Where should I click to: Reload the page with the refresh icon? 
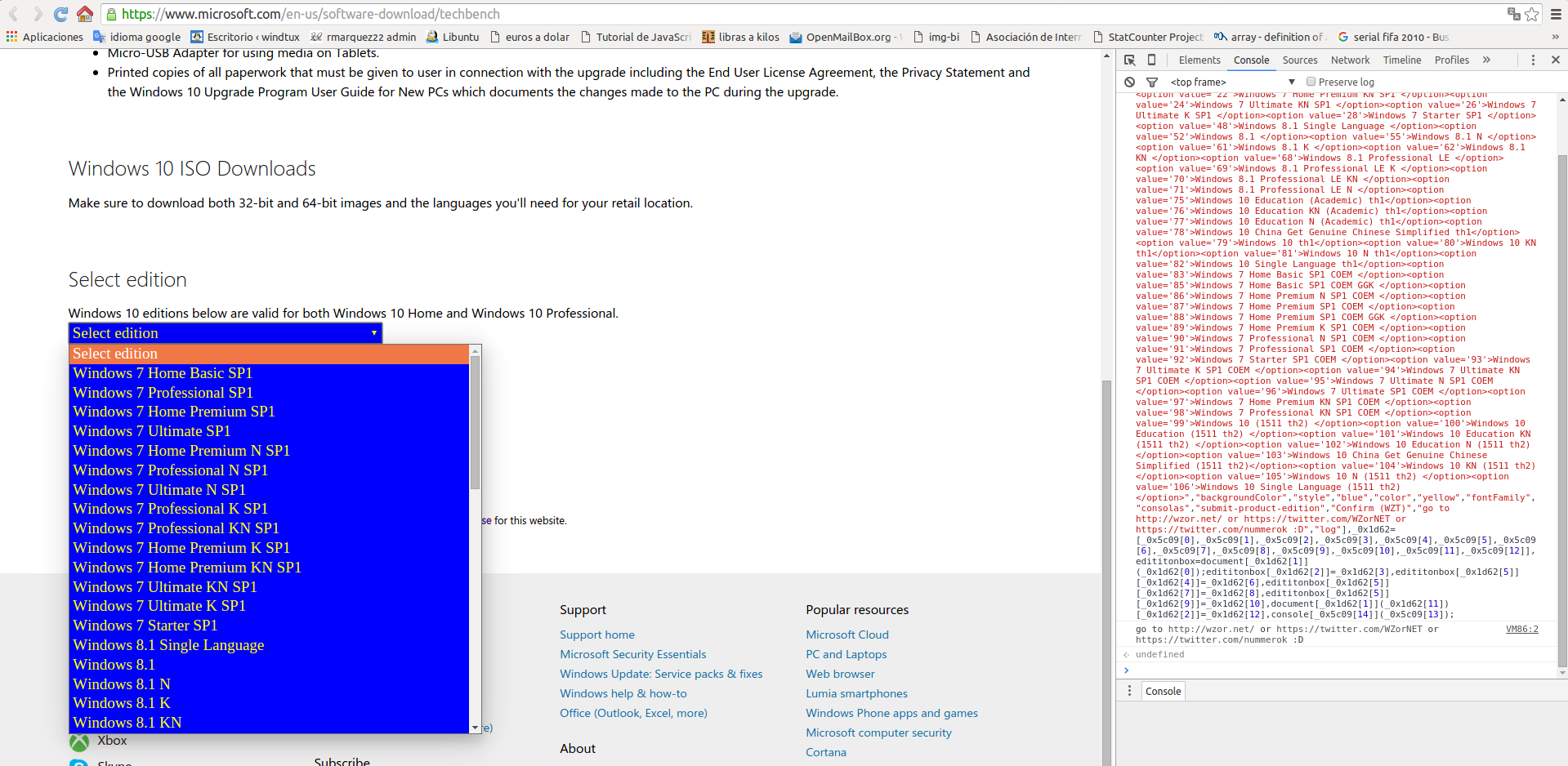click(60, 14)
